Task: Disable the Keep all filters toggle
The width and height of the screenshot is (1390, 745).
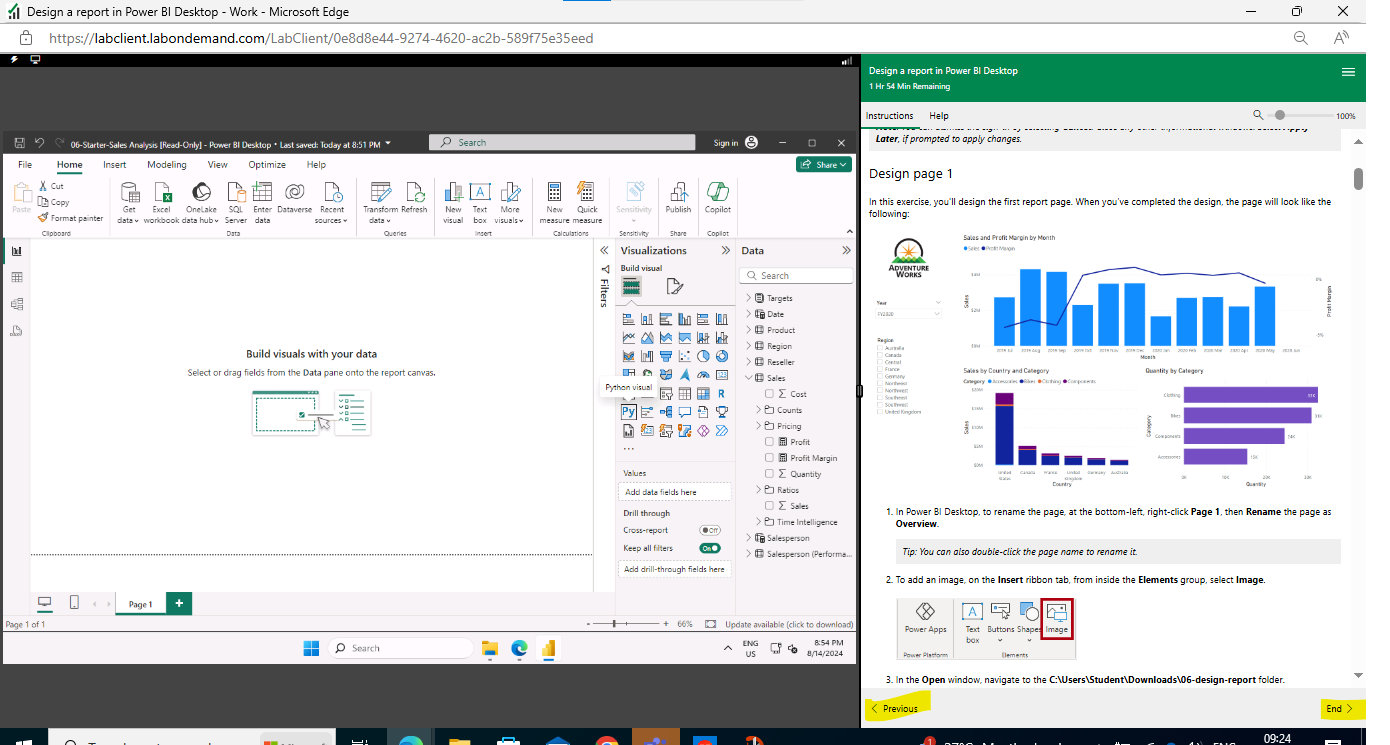Action: coord(709,547)
